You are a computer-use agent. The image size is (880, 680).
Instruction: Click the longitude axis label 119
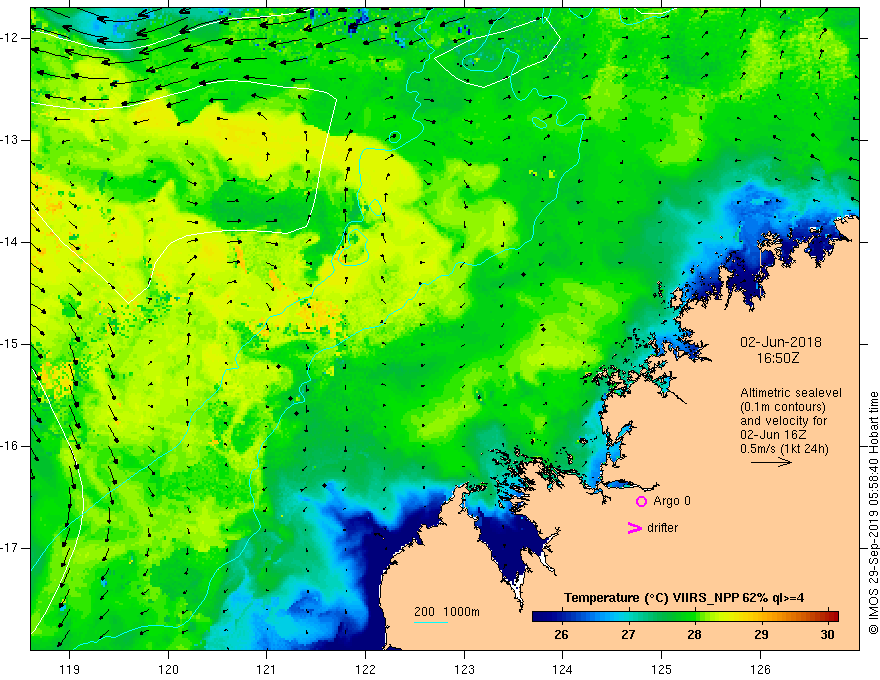coord(70,669)
